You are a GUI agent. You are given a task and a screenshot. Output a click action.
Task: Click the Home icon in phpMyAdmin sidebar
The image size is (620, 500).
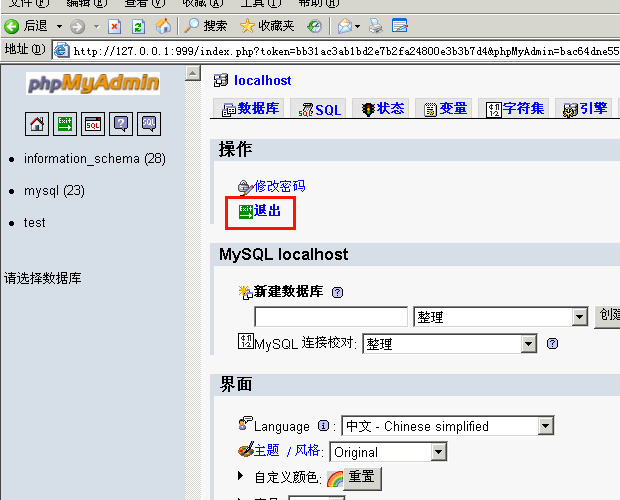pos(38,124)
